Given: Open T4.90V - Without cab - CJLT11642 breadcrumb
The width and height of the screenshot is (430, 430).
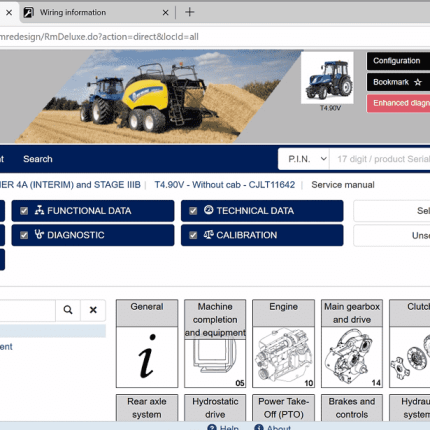Looking at the screenshot, I should [225, 185].
